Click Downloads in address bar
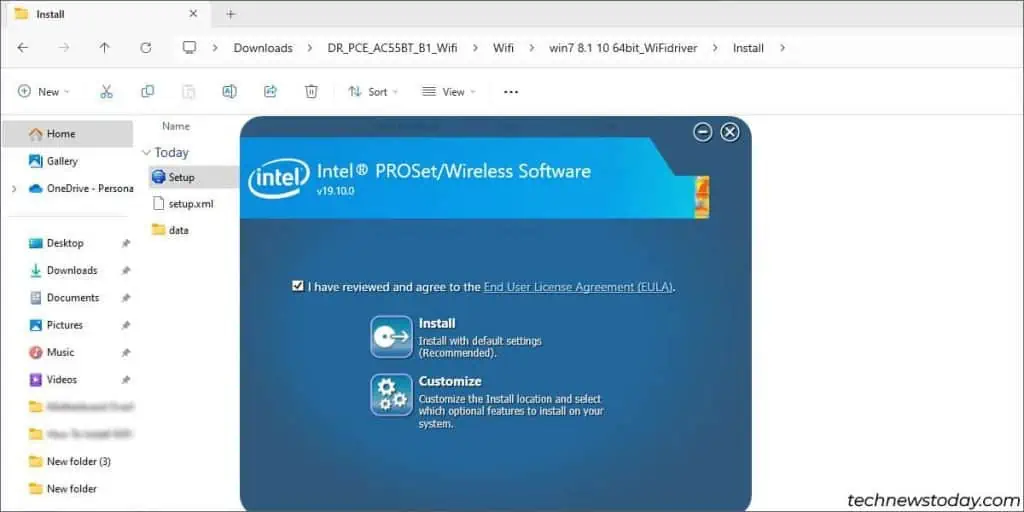1024x512 pixels. [263, 48]
